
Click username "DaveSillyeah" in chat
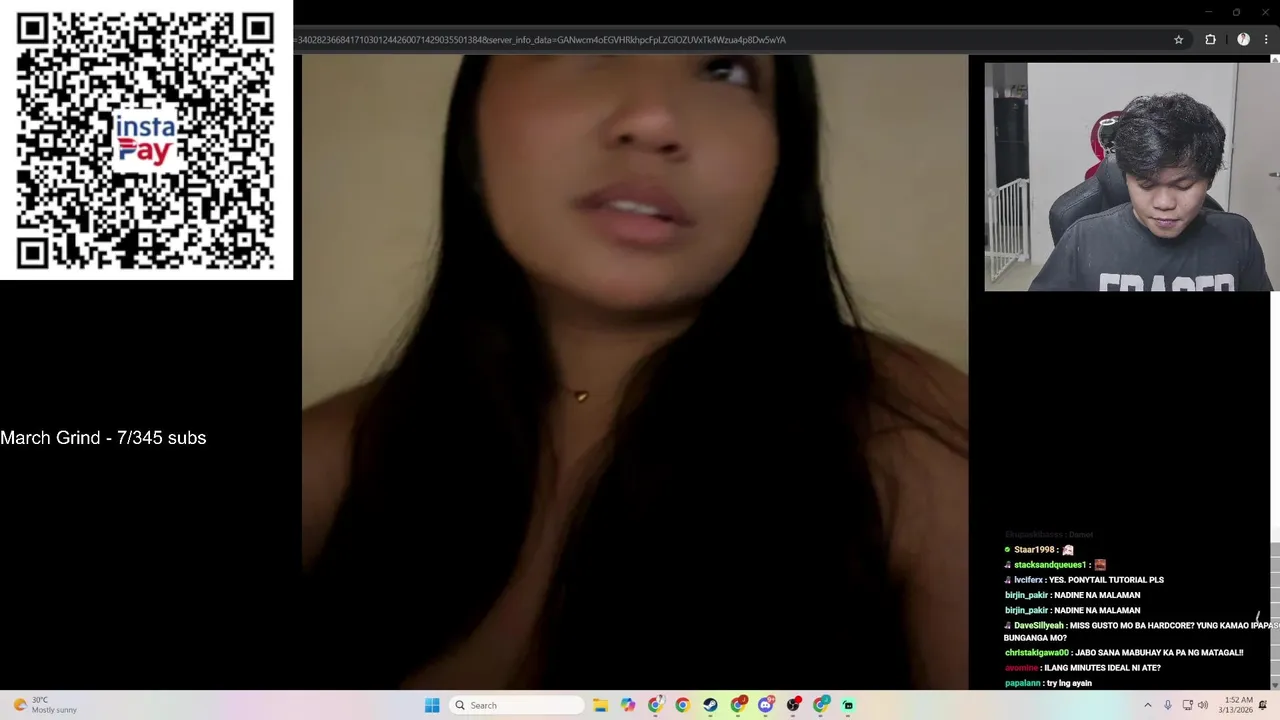pos(1039,626)
